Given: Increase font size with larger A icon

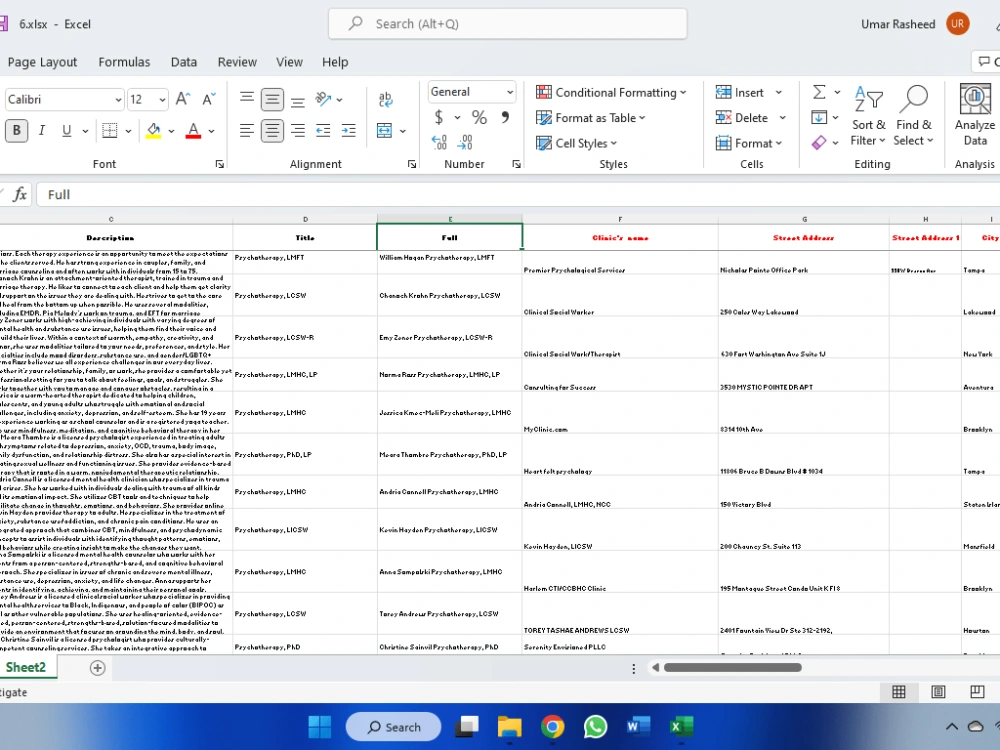Looking at the screenshot, I should [x=183, y=99].
